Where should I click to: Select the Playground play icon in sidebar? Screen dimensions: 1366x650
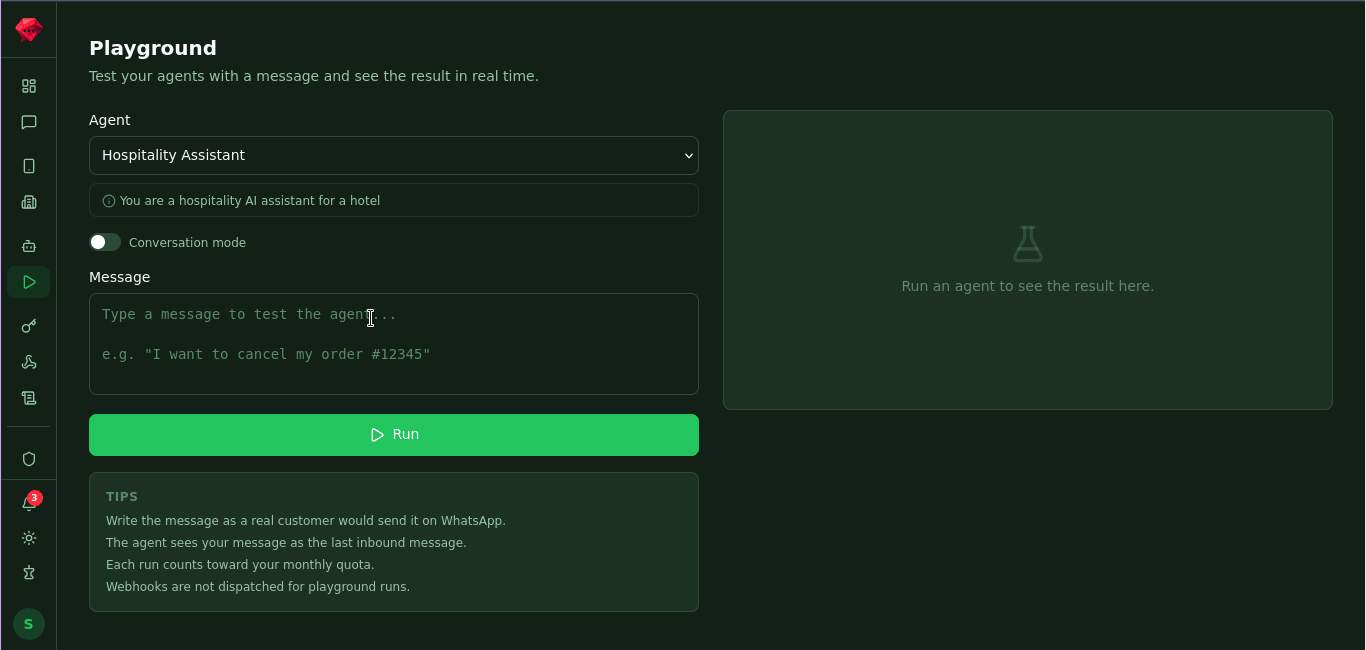tap(29, 282)
